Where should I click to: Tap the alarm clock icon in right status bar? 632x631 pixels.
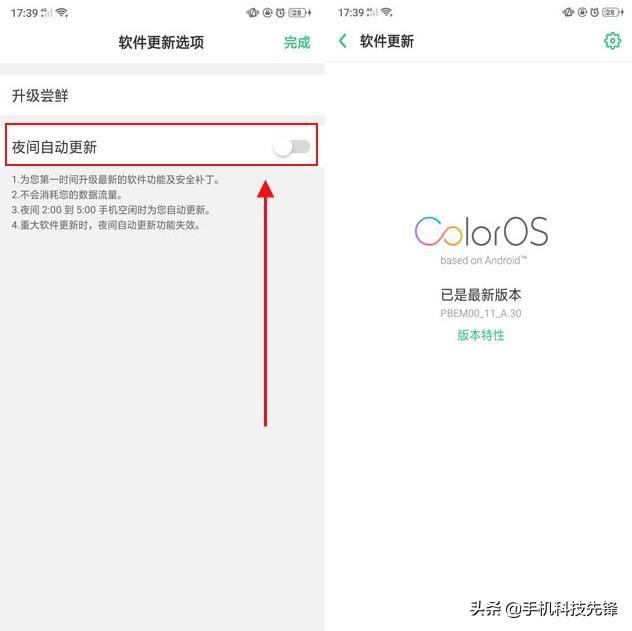click(x=595, y=12)
